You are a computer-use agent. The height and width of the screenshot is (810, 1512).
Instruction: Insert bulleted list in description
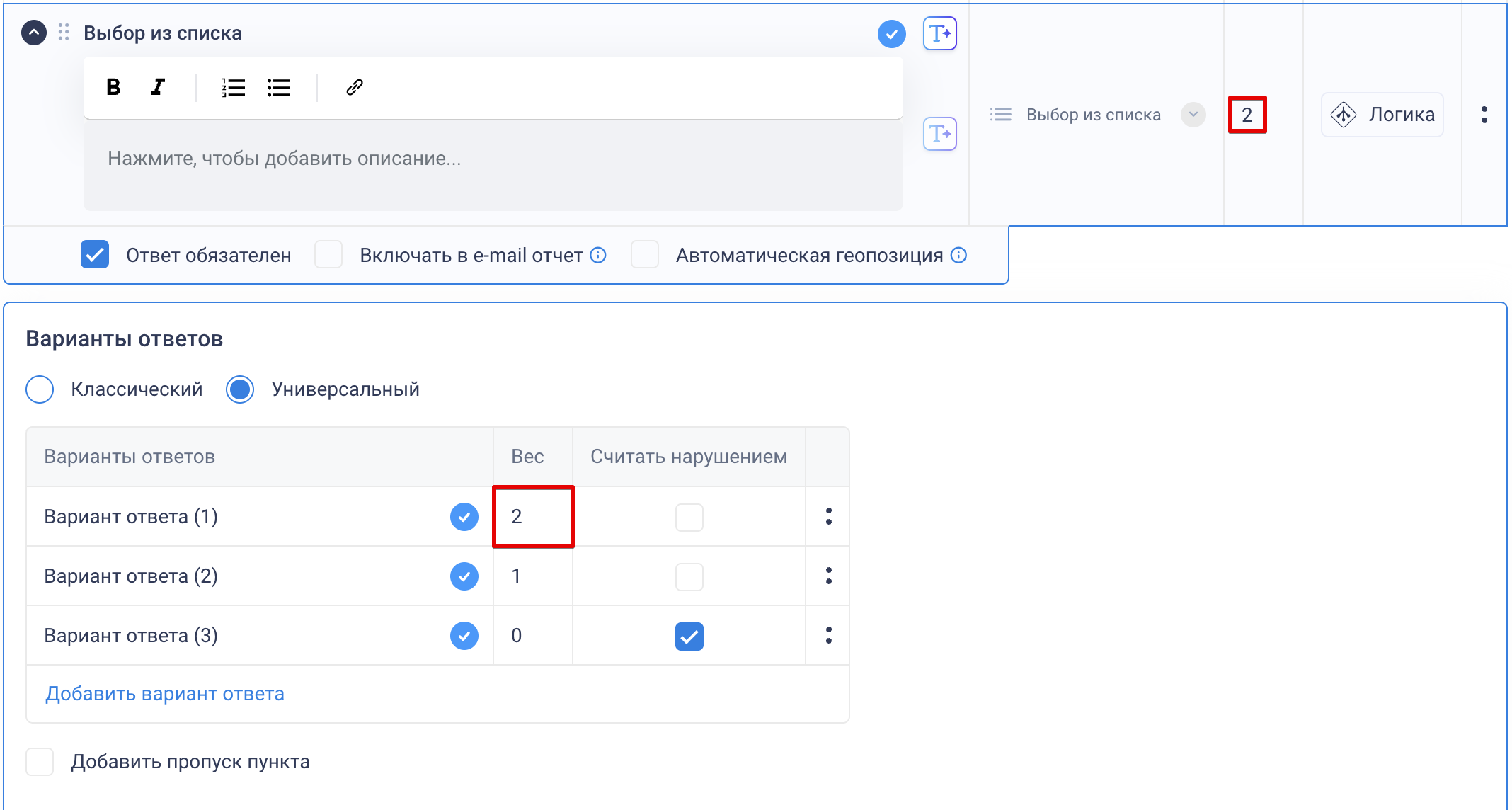click(278, 87)
